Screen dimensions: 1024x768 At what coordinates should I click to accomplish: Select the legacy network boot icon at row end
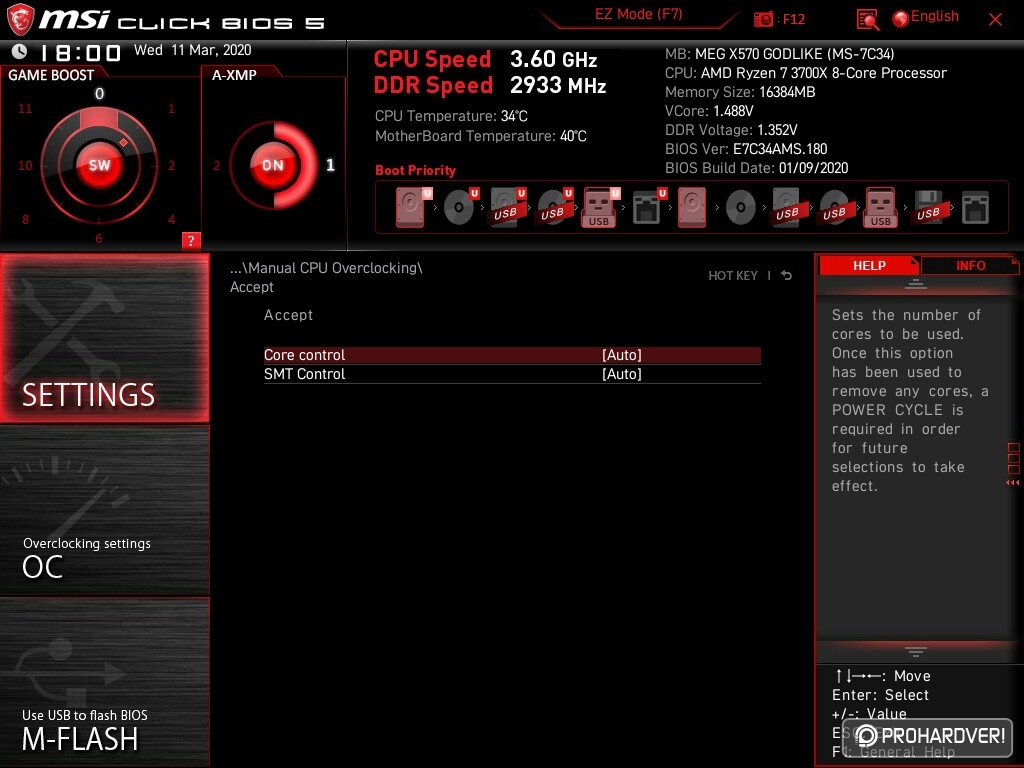point(975,207)
